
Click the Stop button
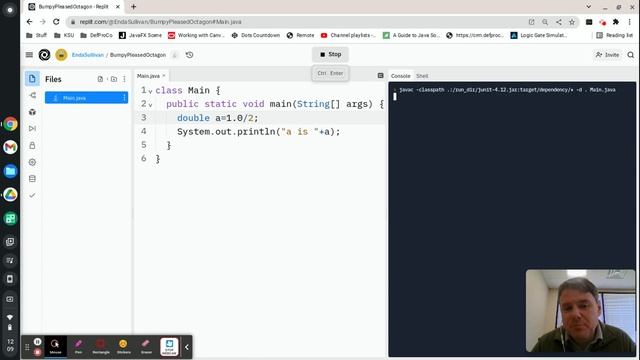[x=330, y=54]
